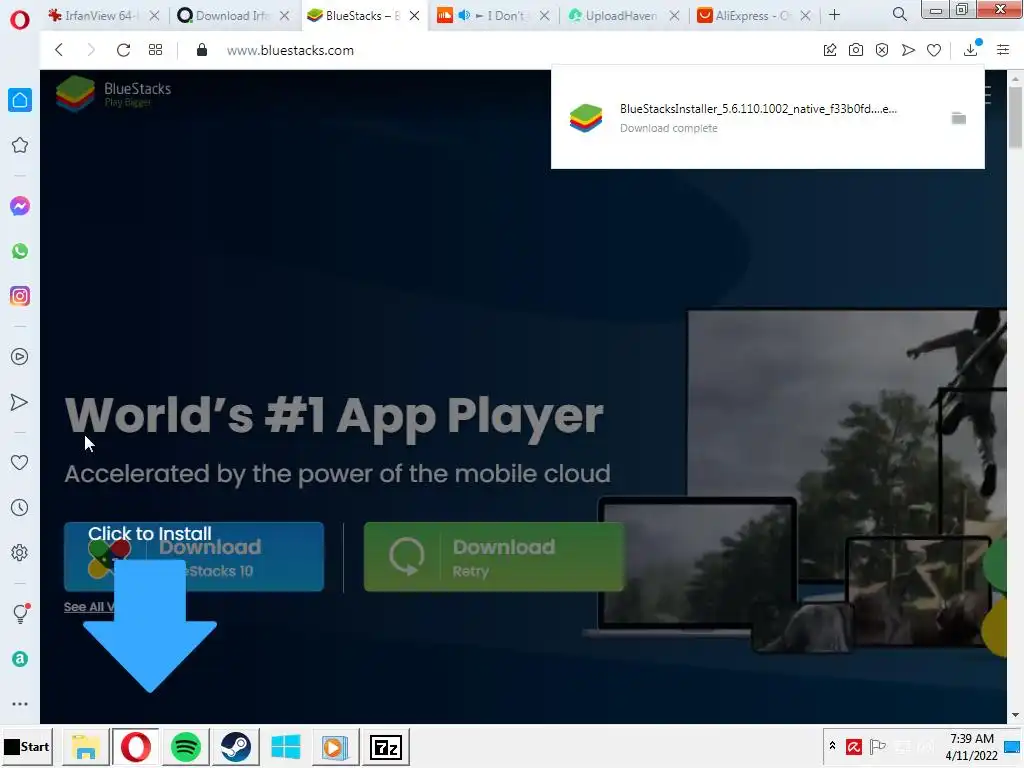Open tips lightbulb icon in sidebar

20,613
